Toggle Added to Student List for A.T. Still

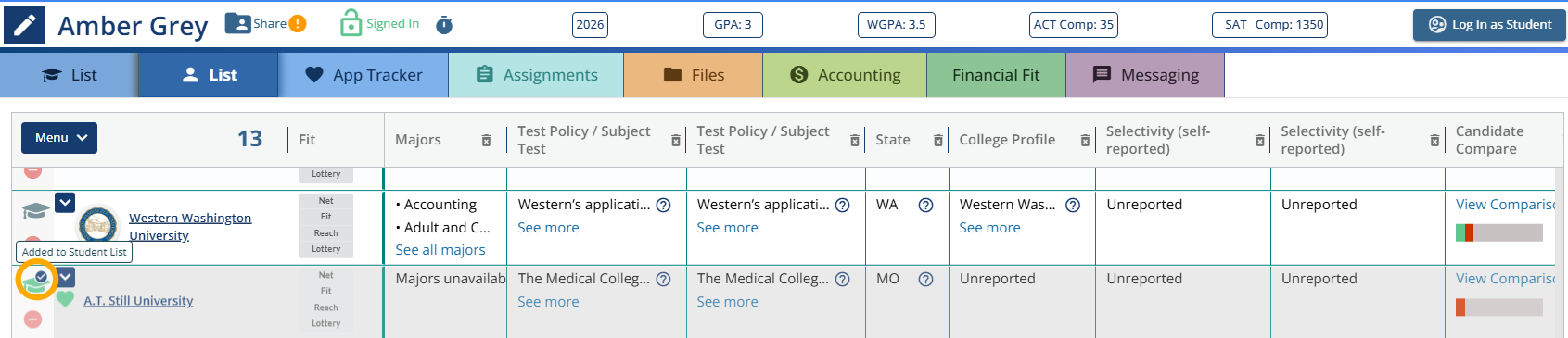tap(36, 281)
